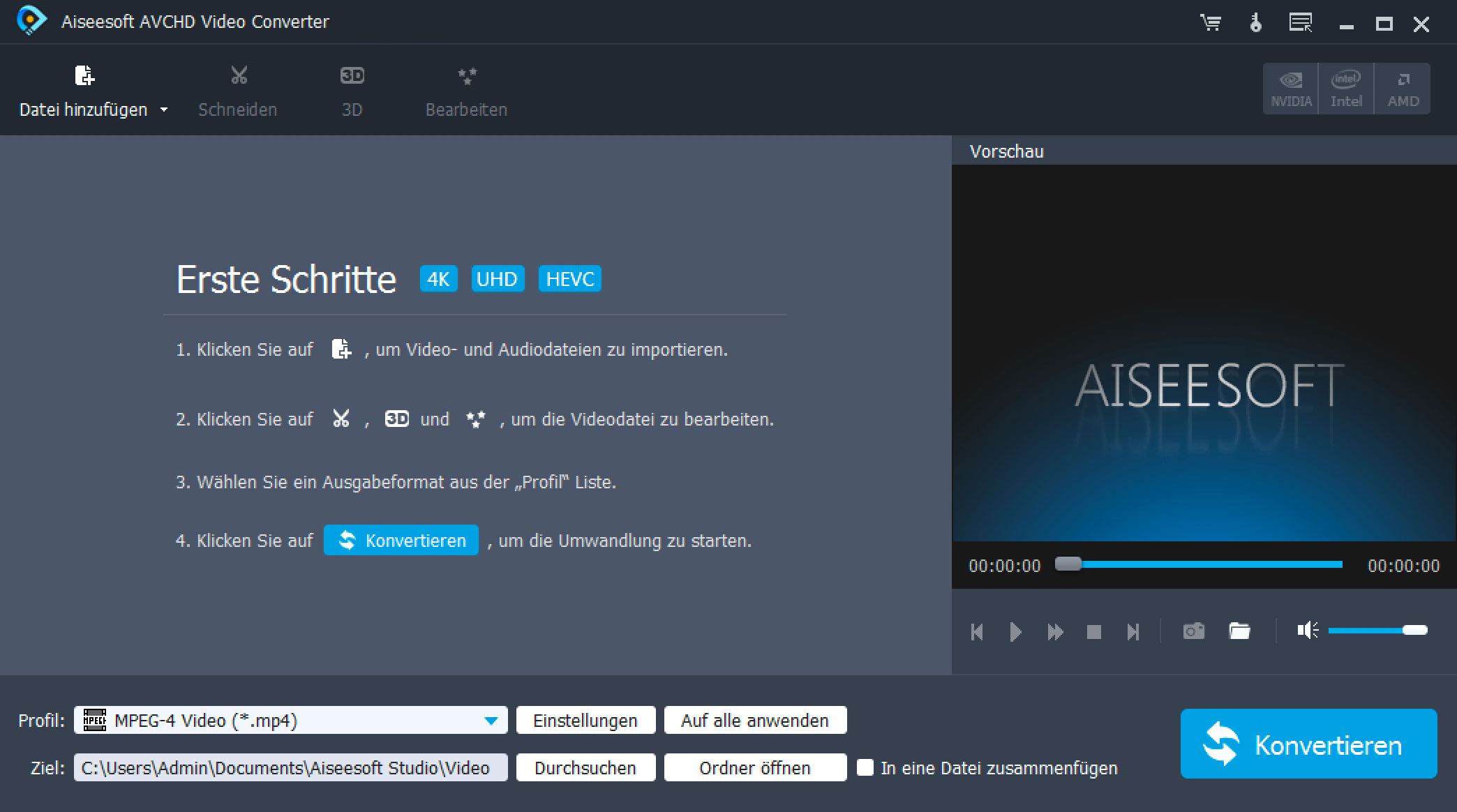The image size is (1457, 812).
Task: Click the 4K badge
Action: point(438,279)
